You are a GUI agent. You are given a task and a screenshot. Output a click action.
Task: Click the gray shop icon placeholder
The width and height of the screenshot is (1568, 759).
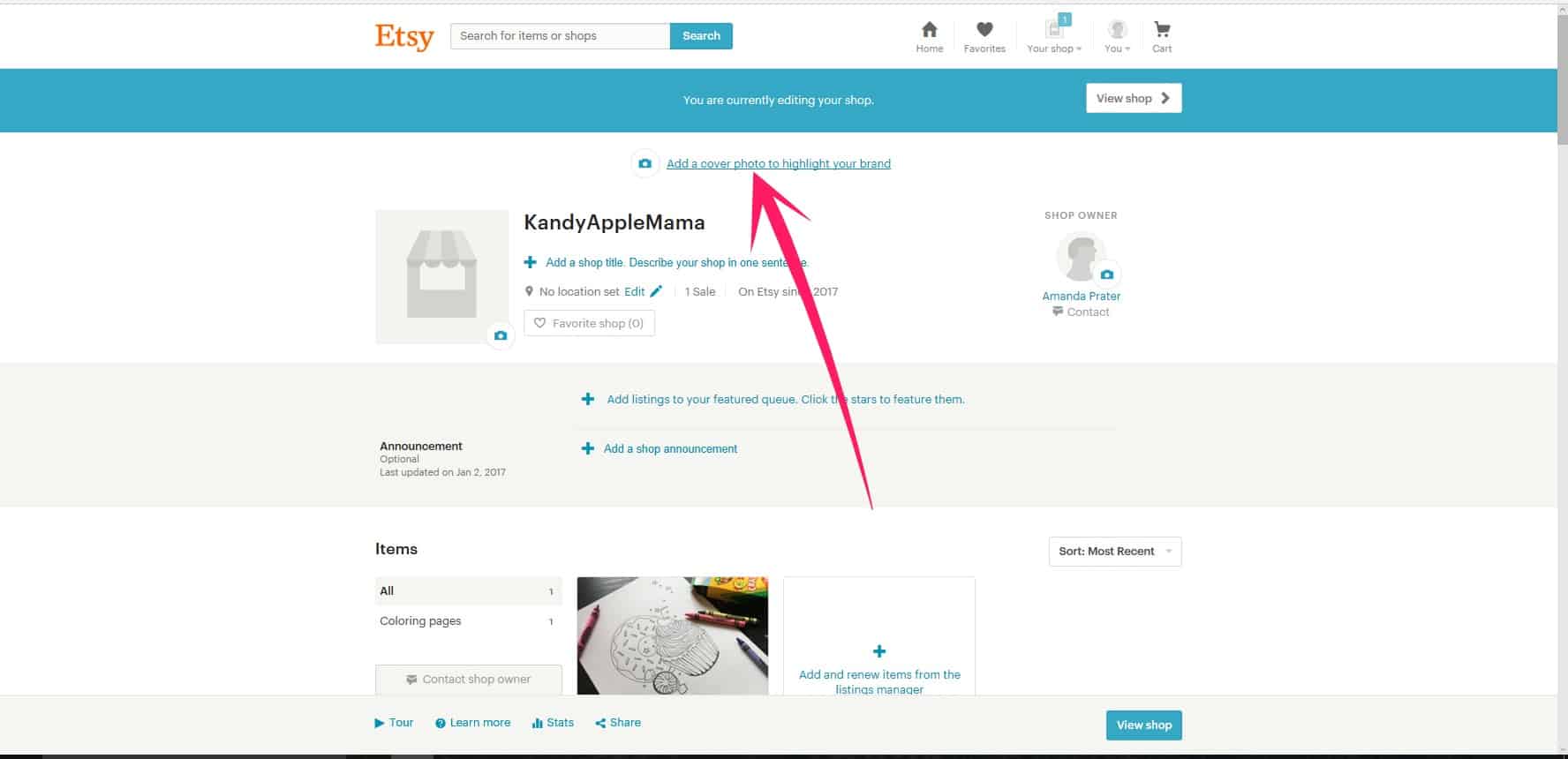441,276
